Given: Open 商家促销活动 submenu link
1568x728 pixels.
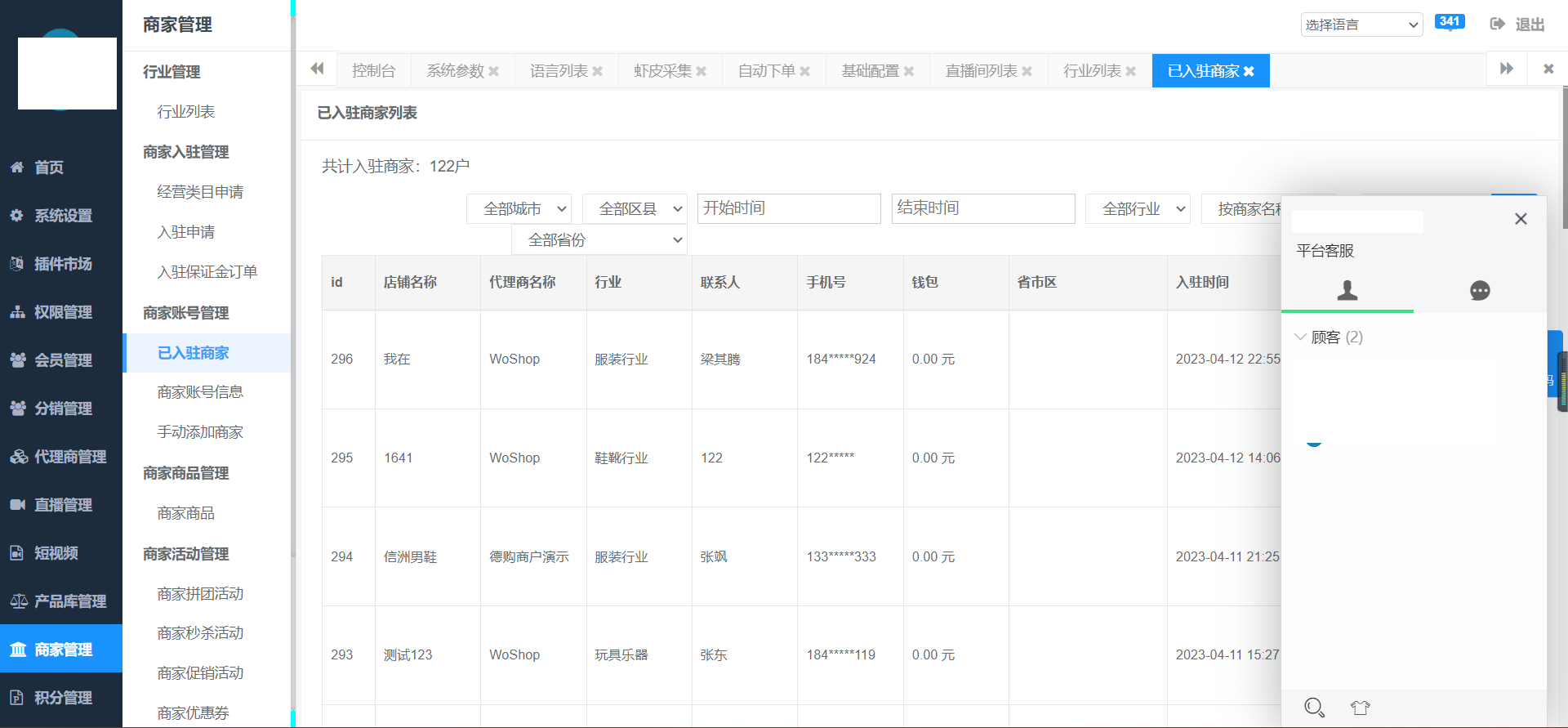Looking at the screenshot, I should pyautogui.click(x=200, y=673).
